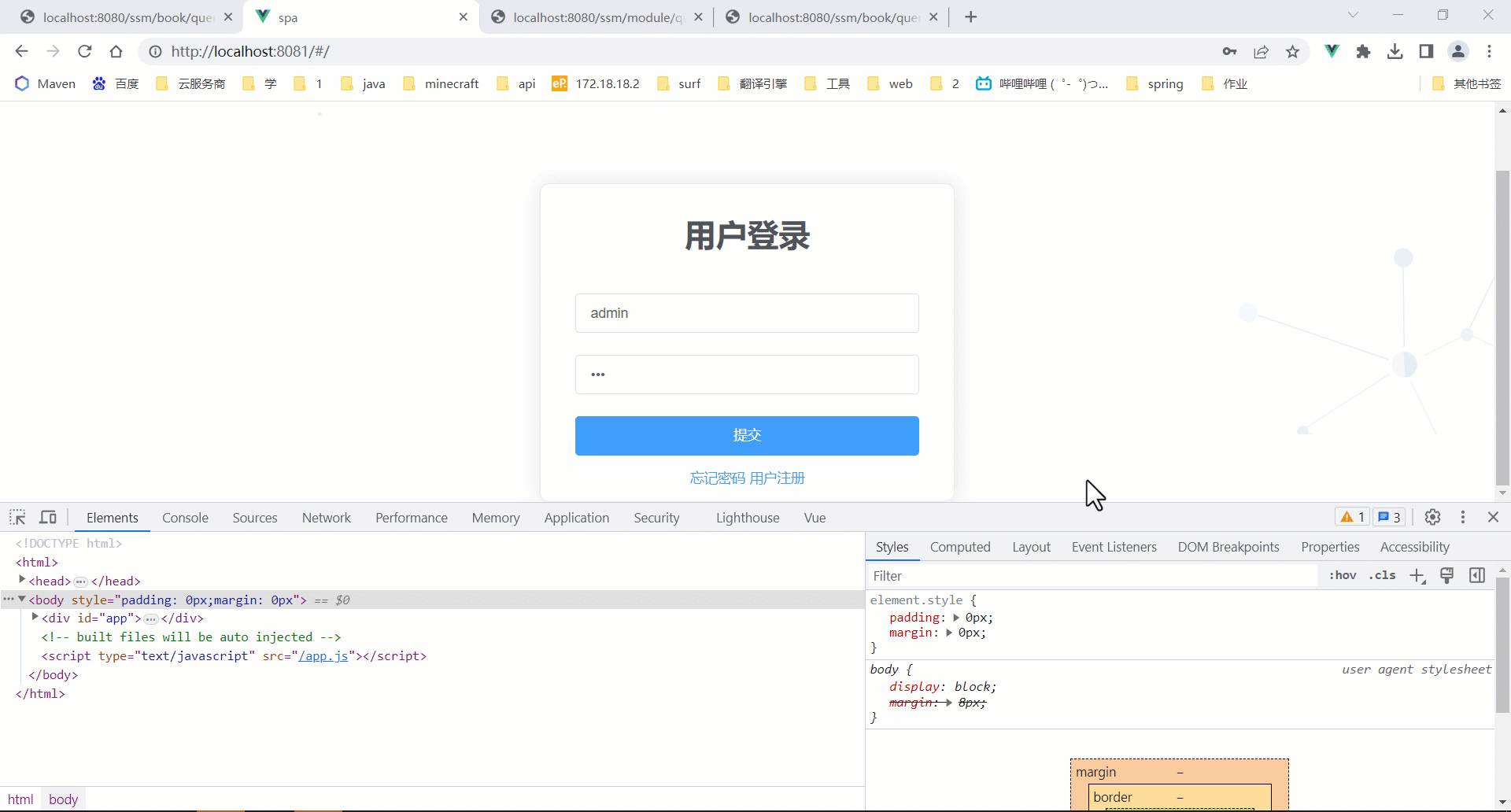Image resolution: width=1511 pixels, height=812 pixels.
Task: Open the spring bookmarks folder
Action: (x=1154, y=83)
